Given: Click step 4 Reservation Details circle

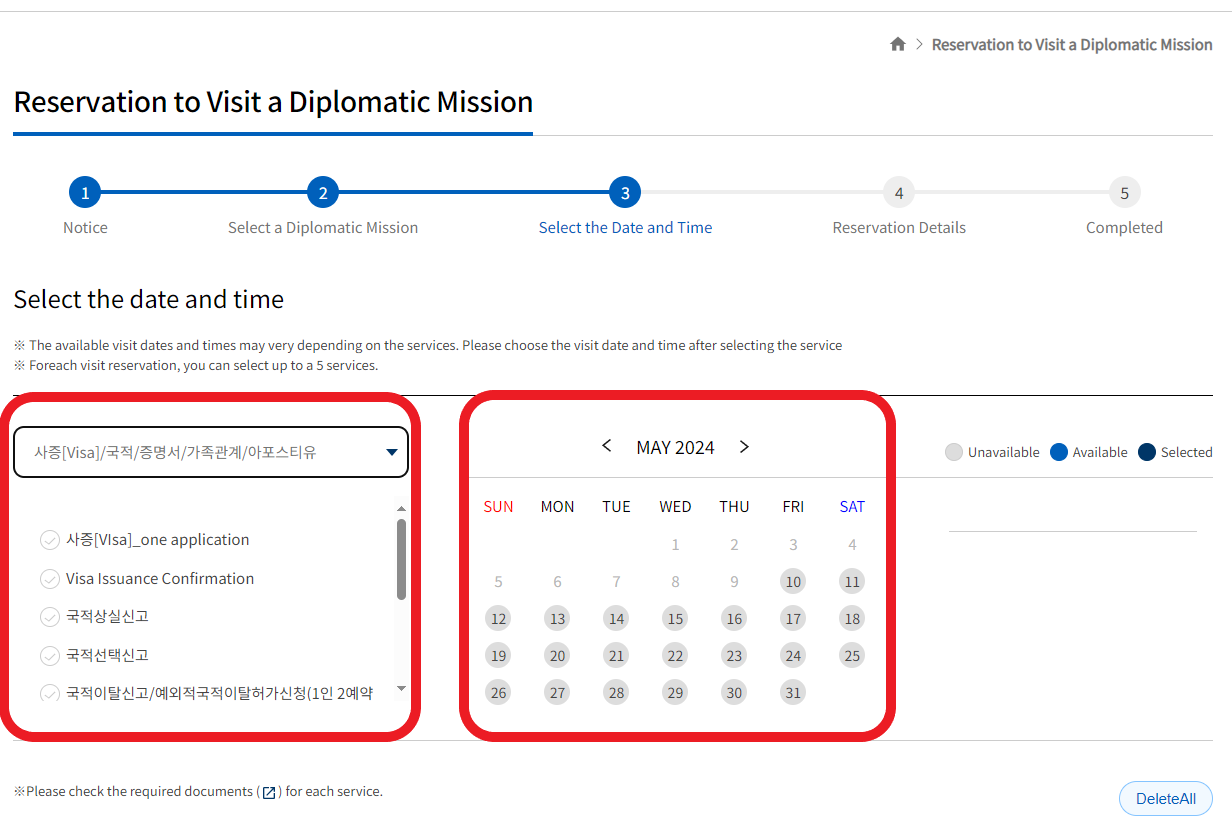Looking at the screenshot, I should pyautogui.click(x=898, y=193).
